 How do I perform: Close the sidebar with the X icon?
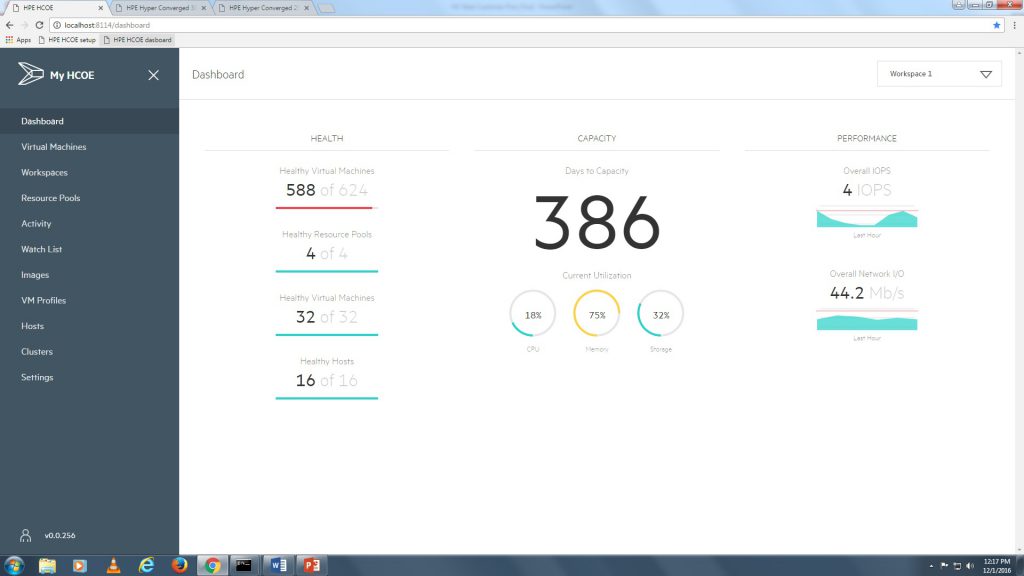pos(153,75)
